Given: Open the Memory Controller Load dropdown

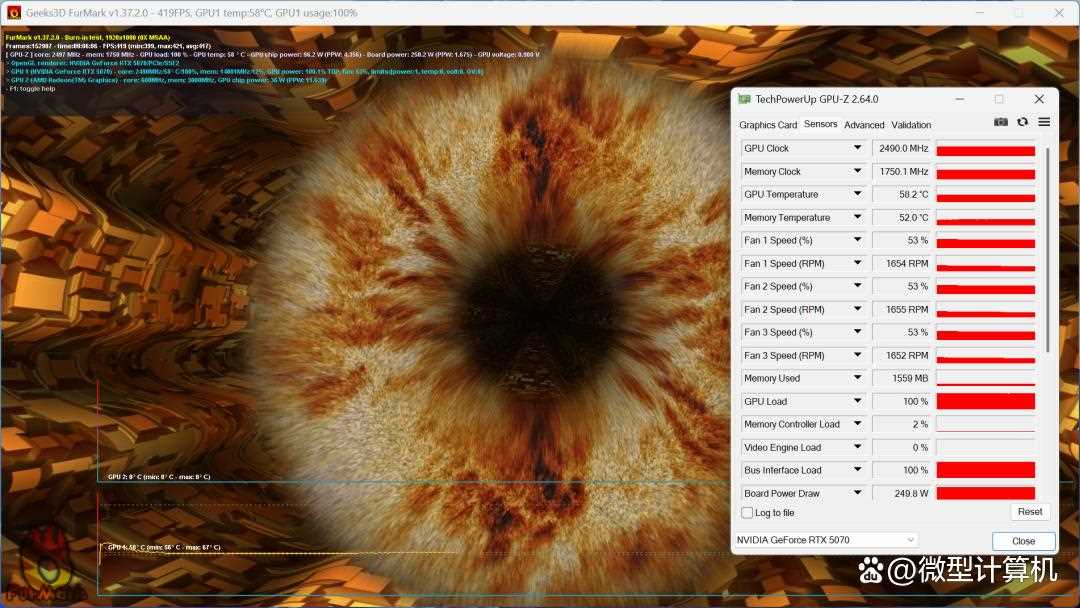Looking at the screenshot, I should coord(858,424).
